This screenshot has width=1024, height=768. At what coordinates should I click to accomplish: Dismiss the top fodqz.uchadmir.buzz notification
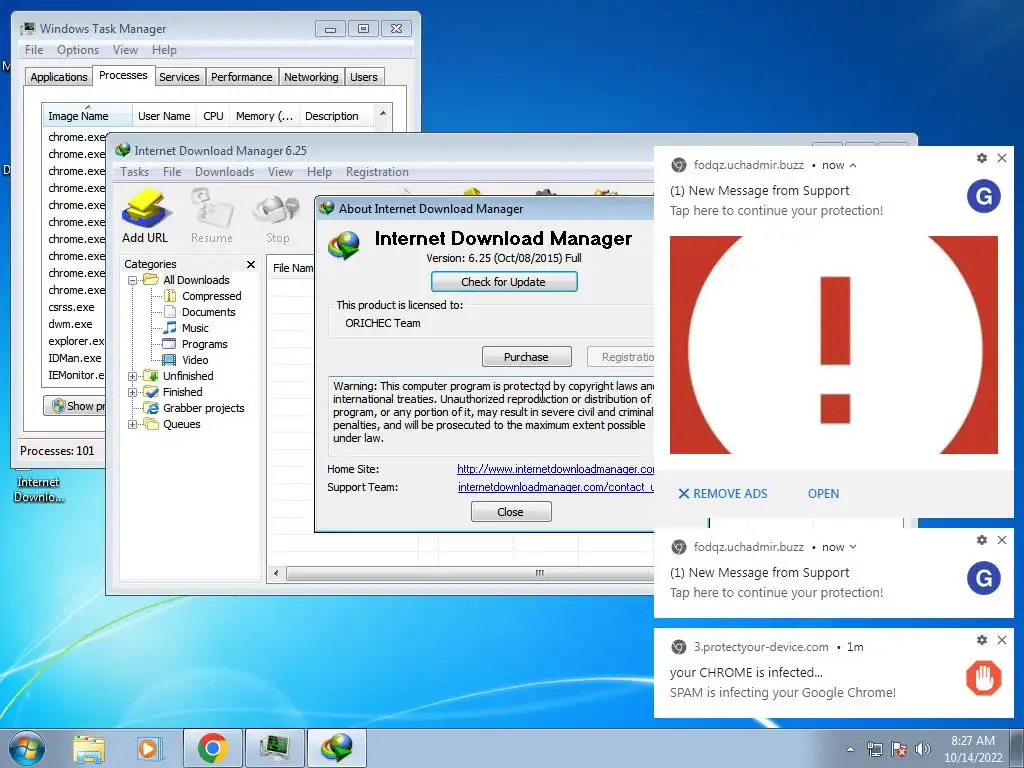click(1002, 158)
